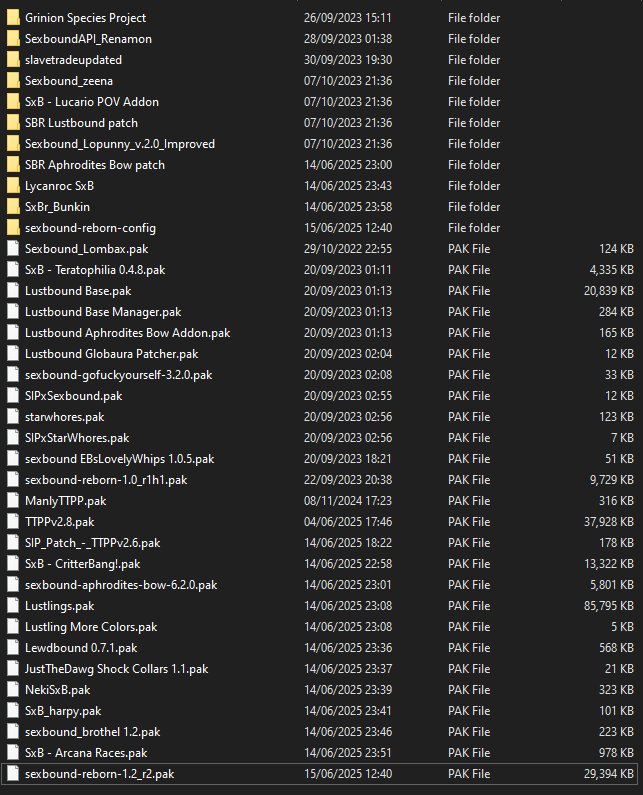The width and height of the screenshot is (643, 795).
Task: Select the TTPPv2.8.pak file name
Action: 59,522
